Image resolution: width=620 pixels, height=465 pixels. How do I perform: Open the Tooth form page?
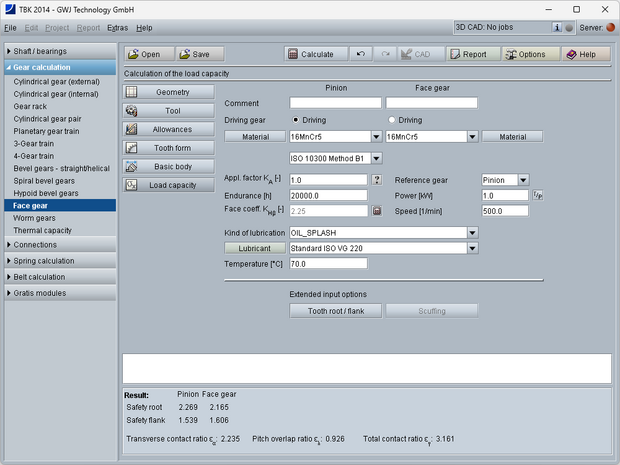pos(169,148)
